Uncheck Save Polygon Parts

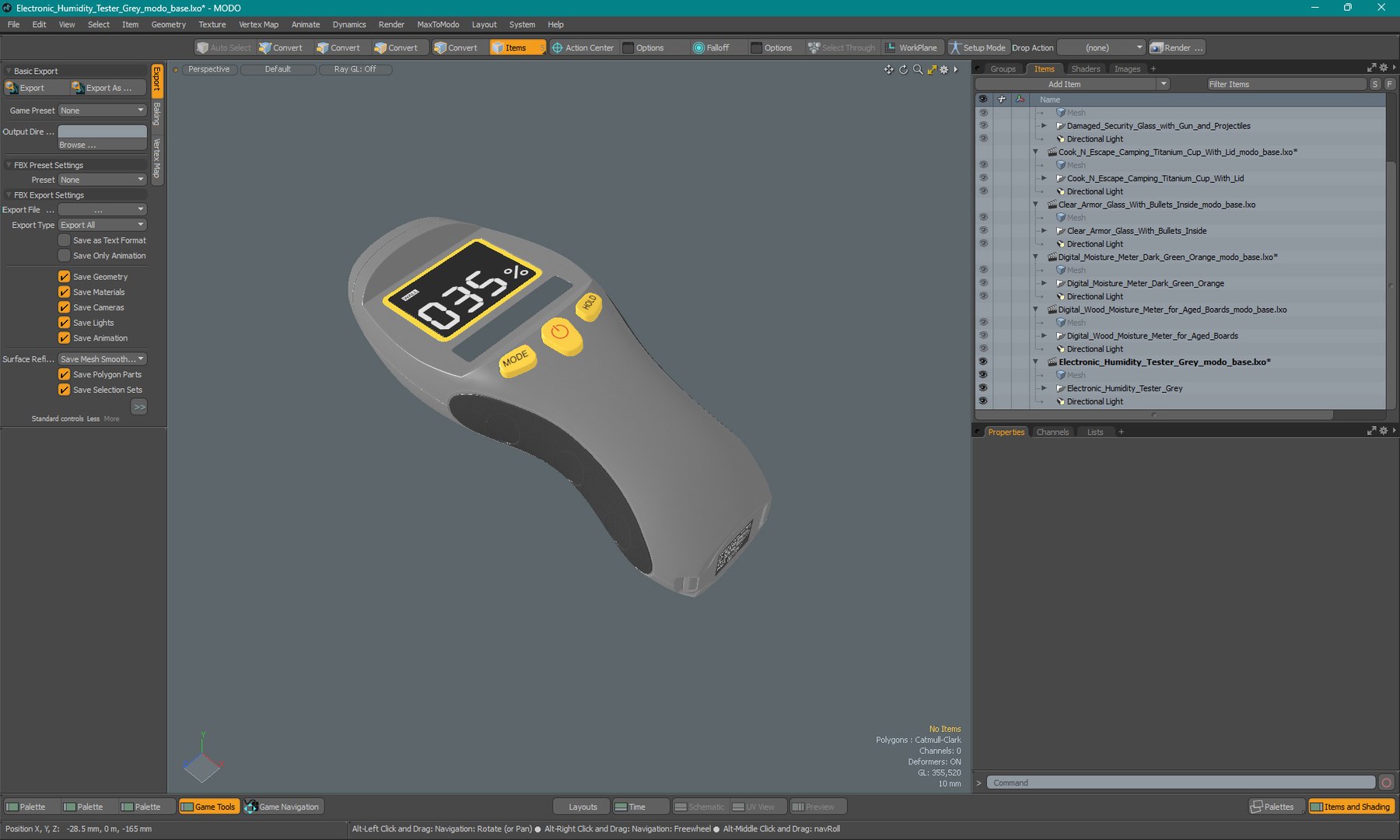(x=65, y=374)
